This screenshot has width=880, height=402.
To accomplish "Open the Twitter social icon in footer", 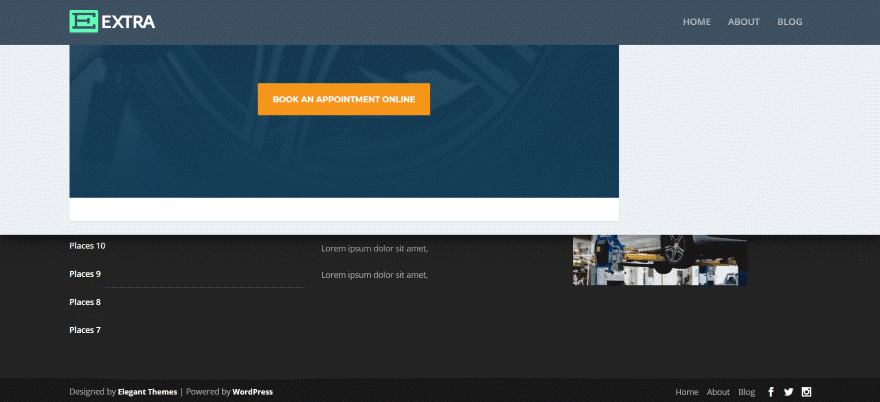I will (x=788, y=392).
